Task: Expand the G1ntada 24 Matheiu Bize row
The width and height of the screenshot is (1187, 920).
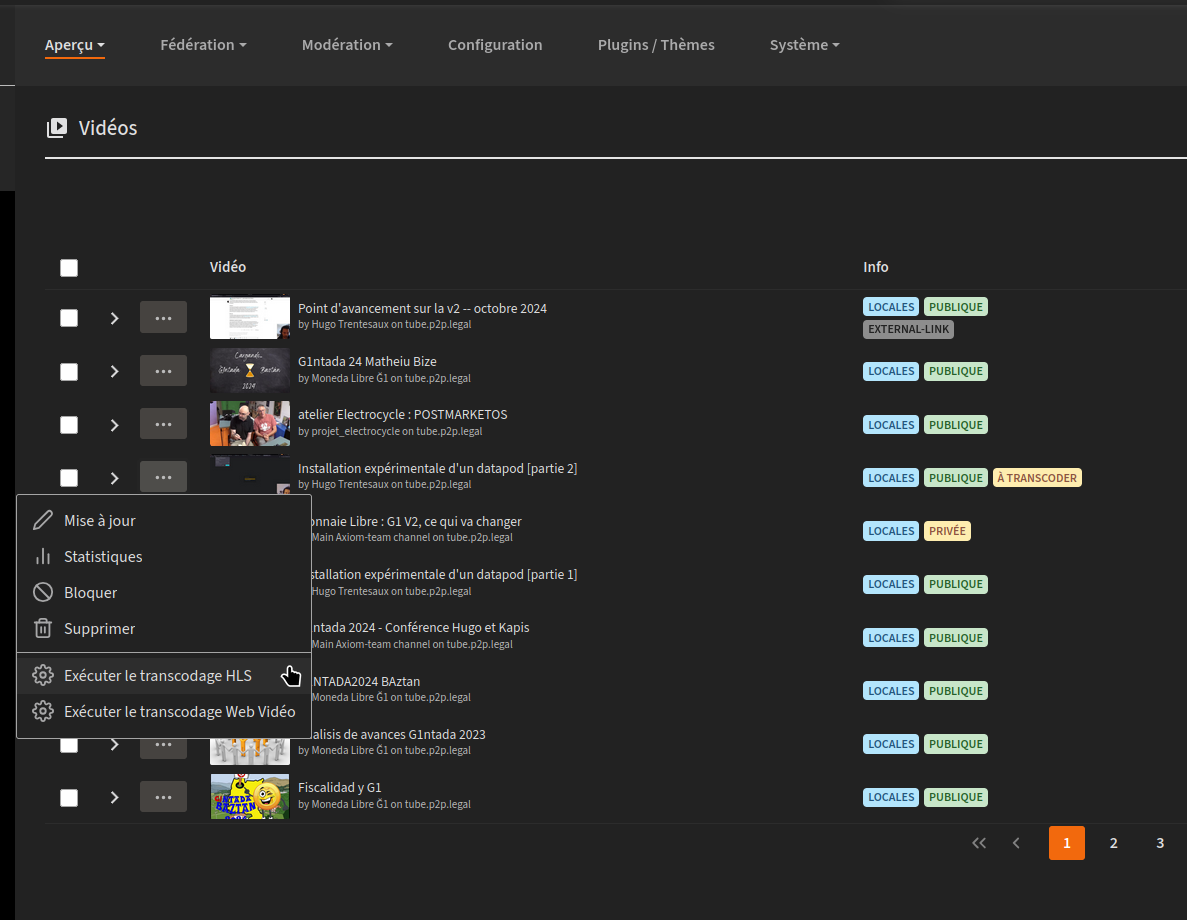Action: [x=114, y=372]
